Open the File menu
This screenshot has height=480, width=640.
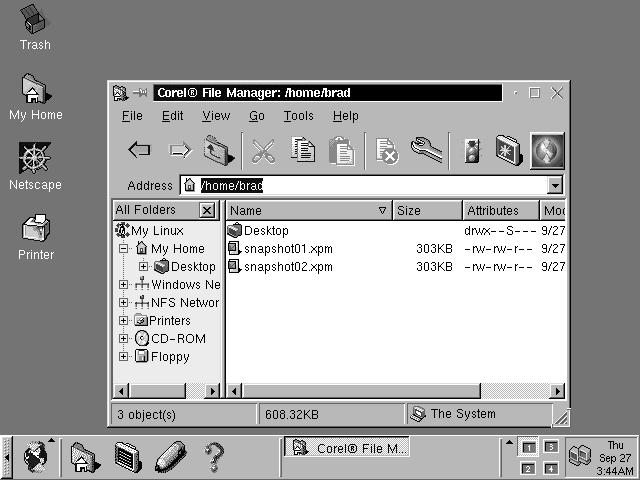132,116
